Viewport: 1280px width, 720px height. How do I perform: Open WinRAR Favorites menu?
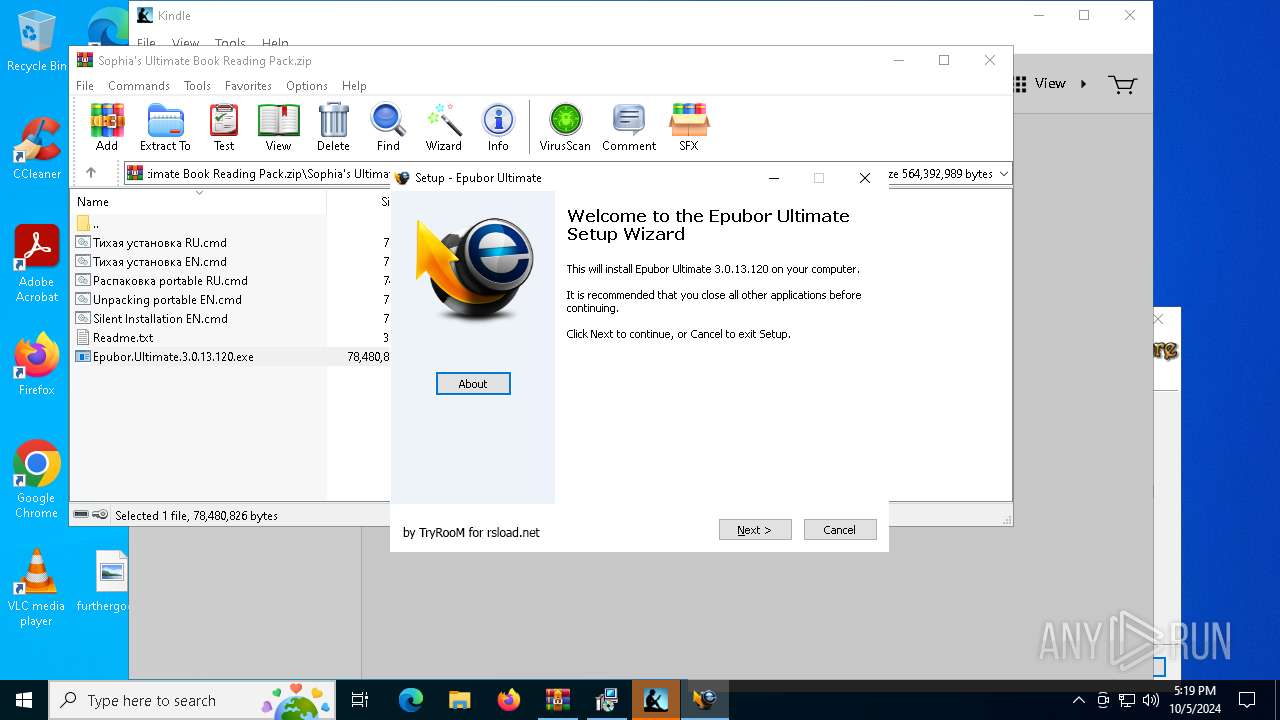[248, 86]
